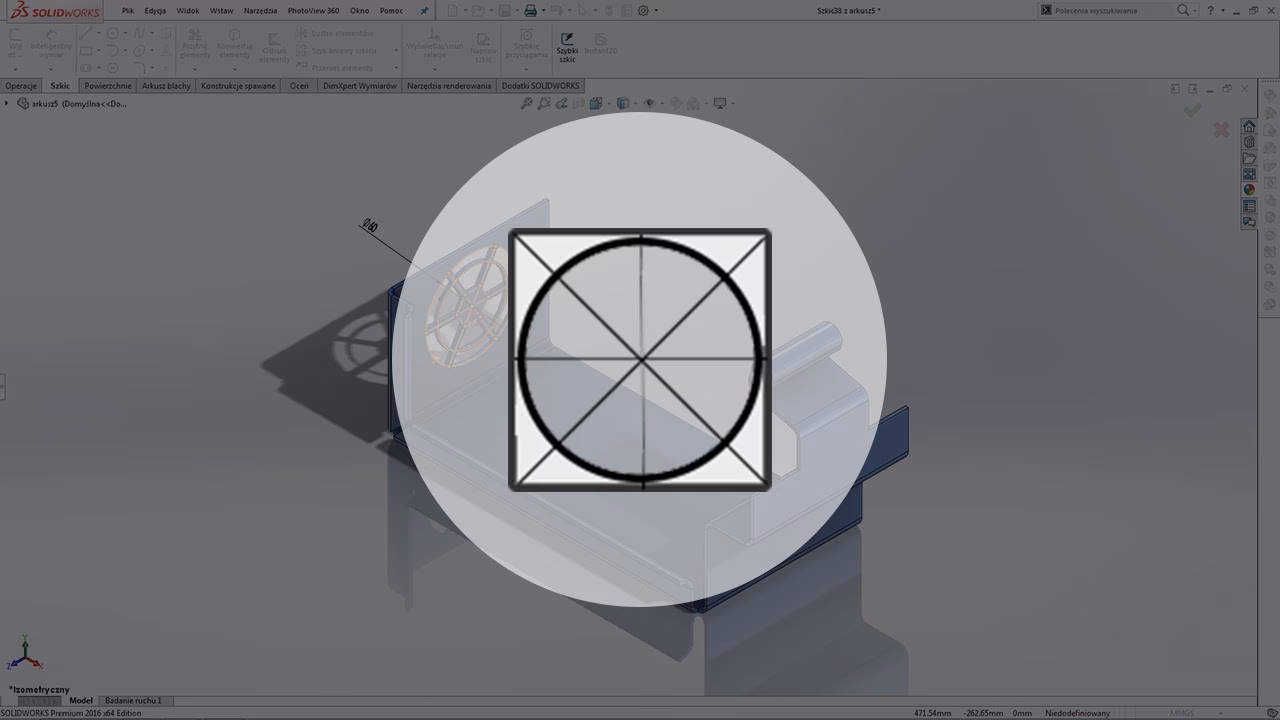
Task: Expand the arkusz5 feature tree node
Action: coord(8,103)
